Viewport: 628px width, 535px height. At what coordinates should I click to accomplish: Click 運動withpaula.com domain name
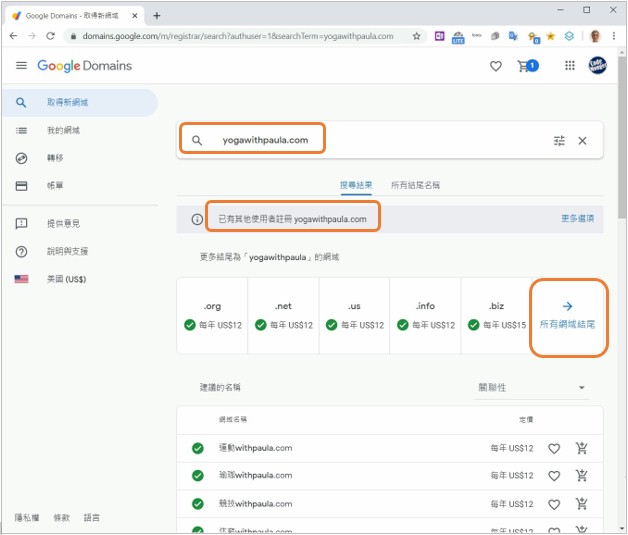pyautogui.click(x=256, y=448)
